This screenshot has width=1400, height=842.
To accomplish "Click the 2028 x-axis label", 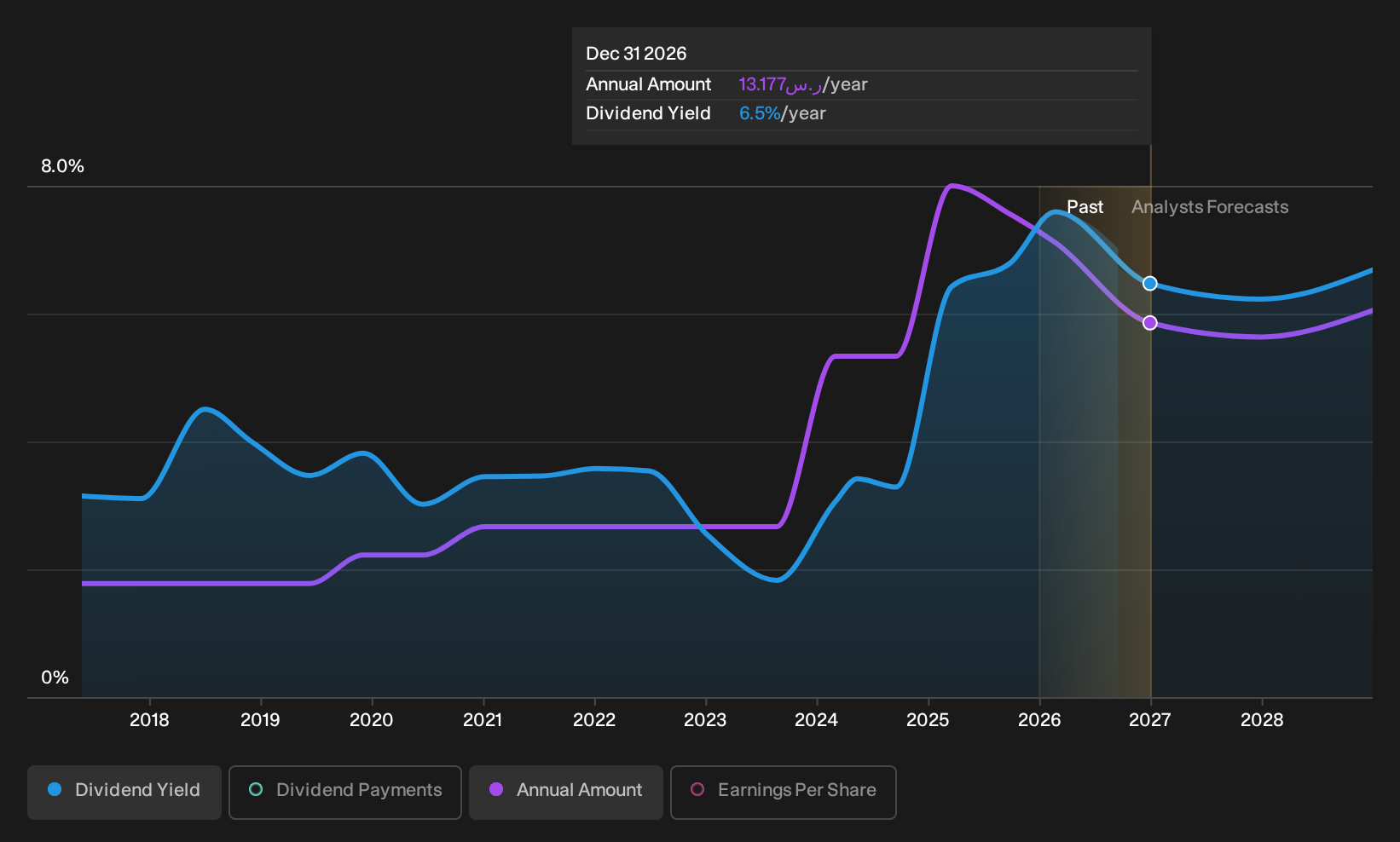I will (x=1262, y=720).
